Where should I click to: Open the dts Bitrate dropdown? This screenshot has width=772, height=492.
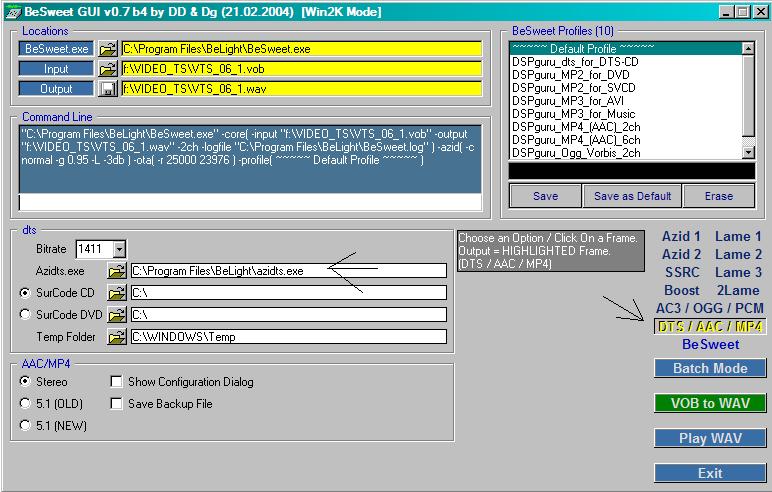(120, 249)
